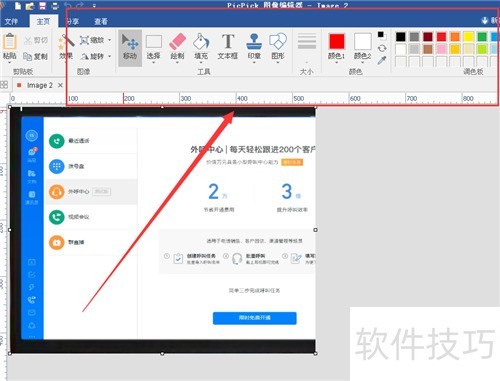
Task: Expand the 缩放 dropdown arrow
Action: 110,40
